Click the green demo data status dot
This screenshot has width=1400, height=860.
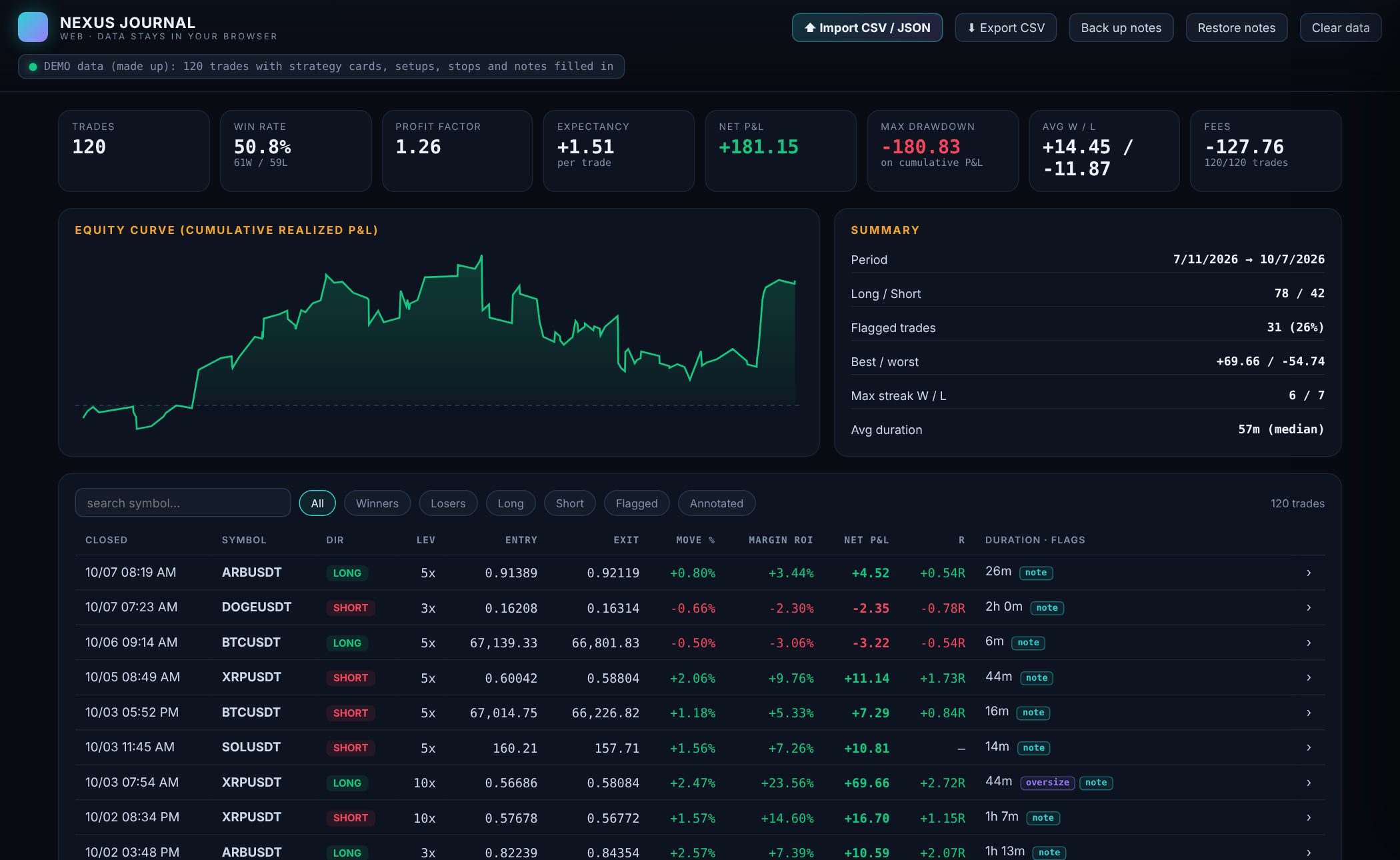coord(33,67)
